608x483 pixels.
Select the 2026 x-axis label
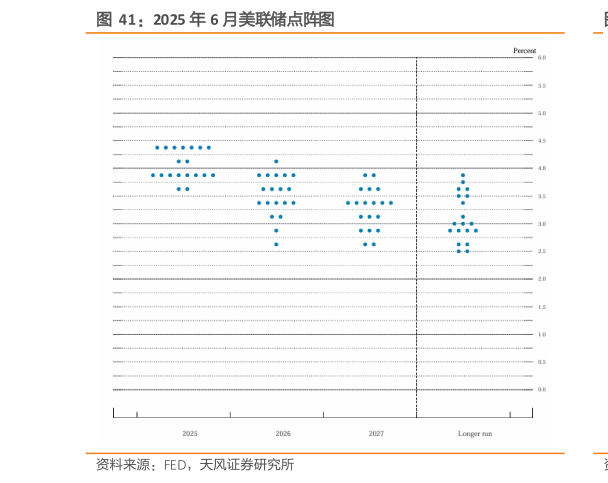[x=283, y=433]
